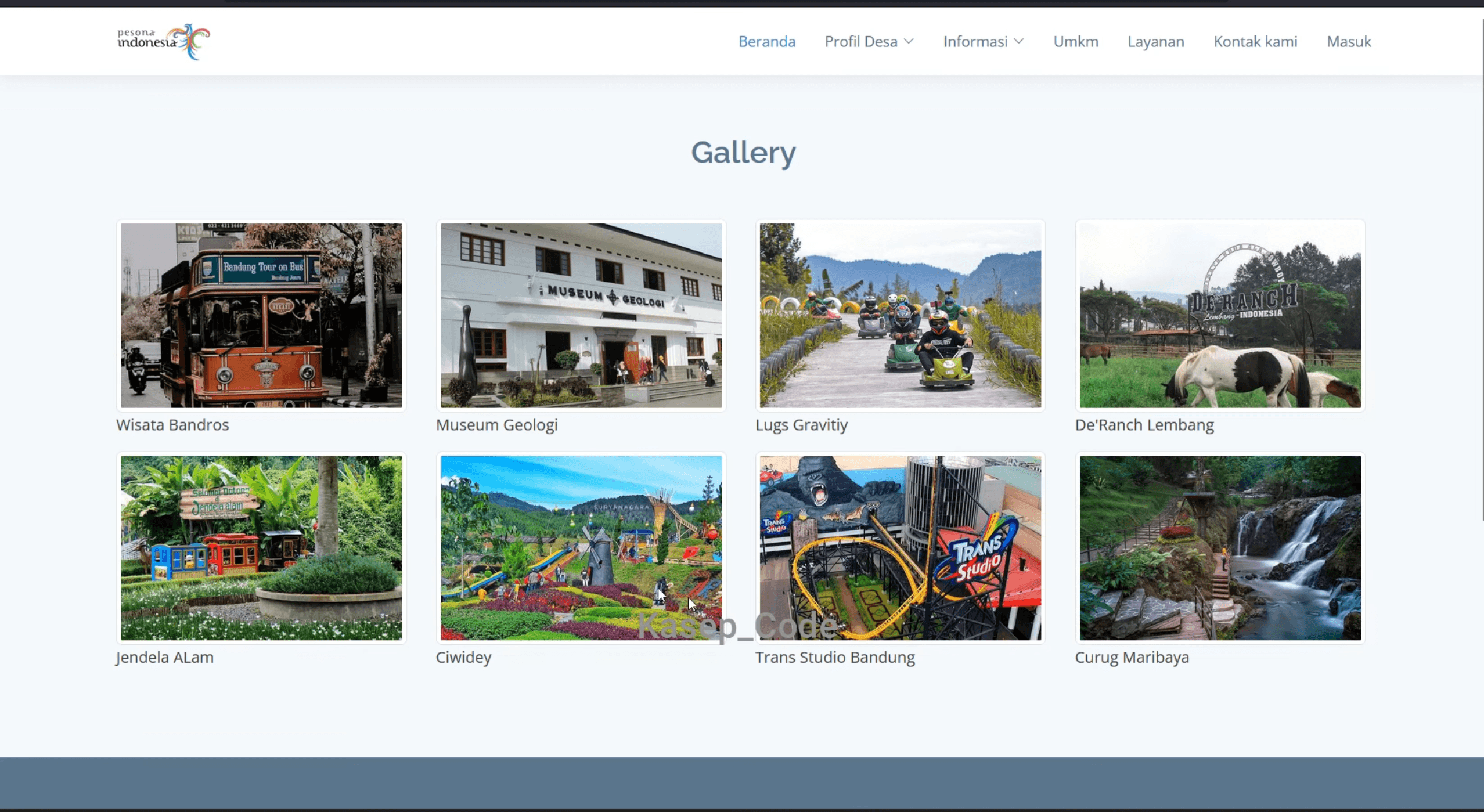This screenshot has height=812, width=1484.
Task: Click the Masuk login link
Action: pos(1349,42)
